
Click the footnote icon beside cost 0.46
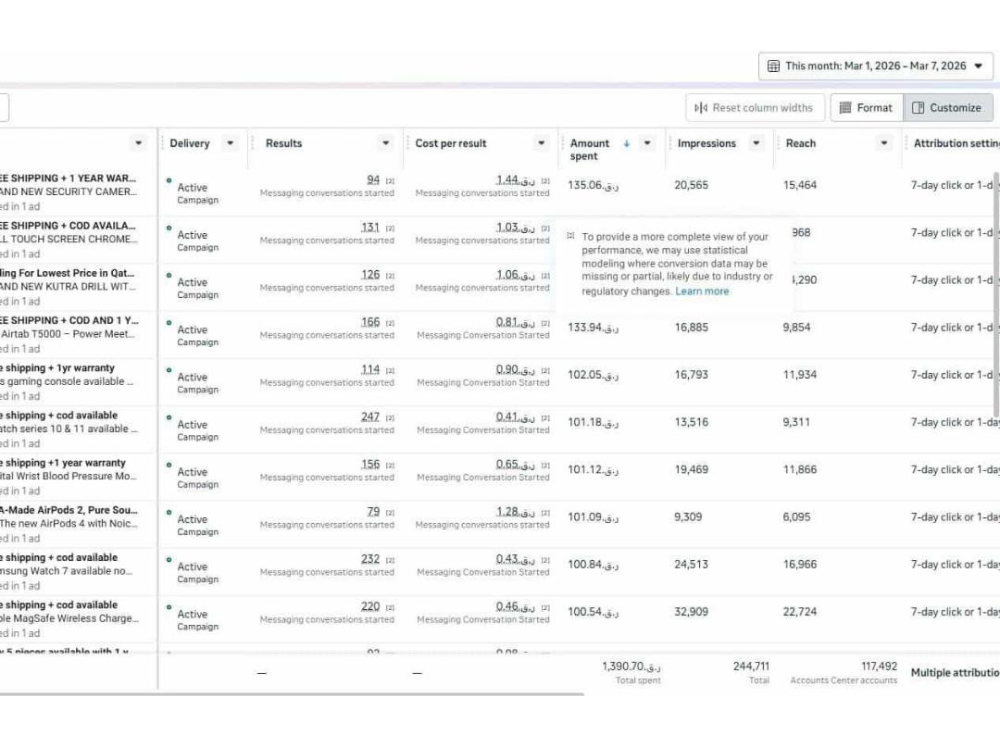[x=545, y=608]
